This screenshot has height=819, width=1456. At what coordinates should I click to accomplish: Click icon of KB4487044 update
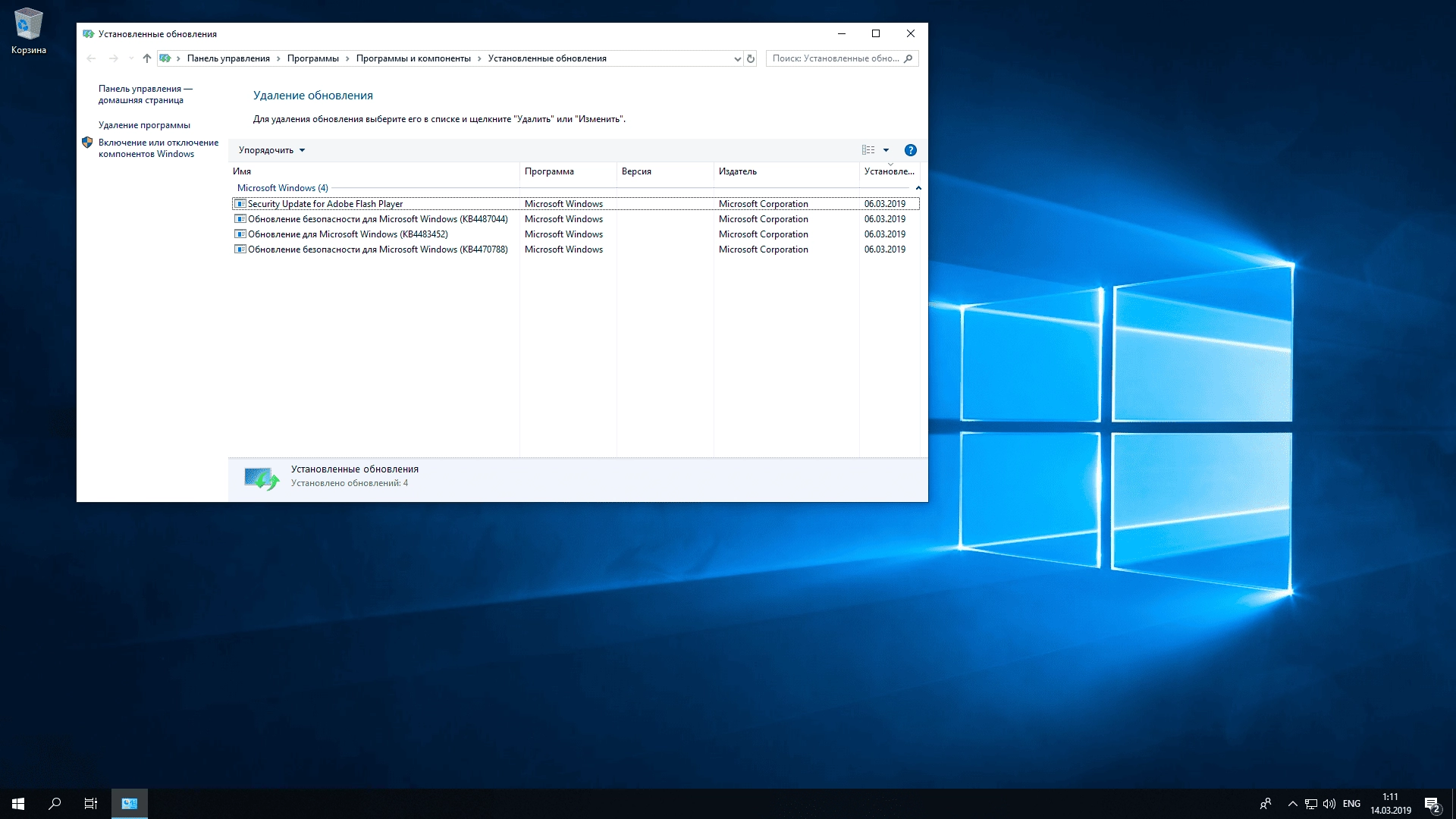240,219
